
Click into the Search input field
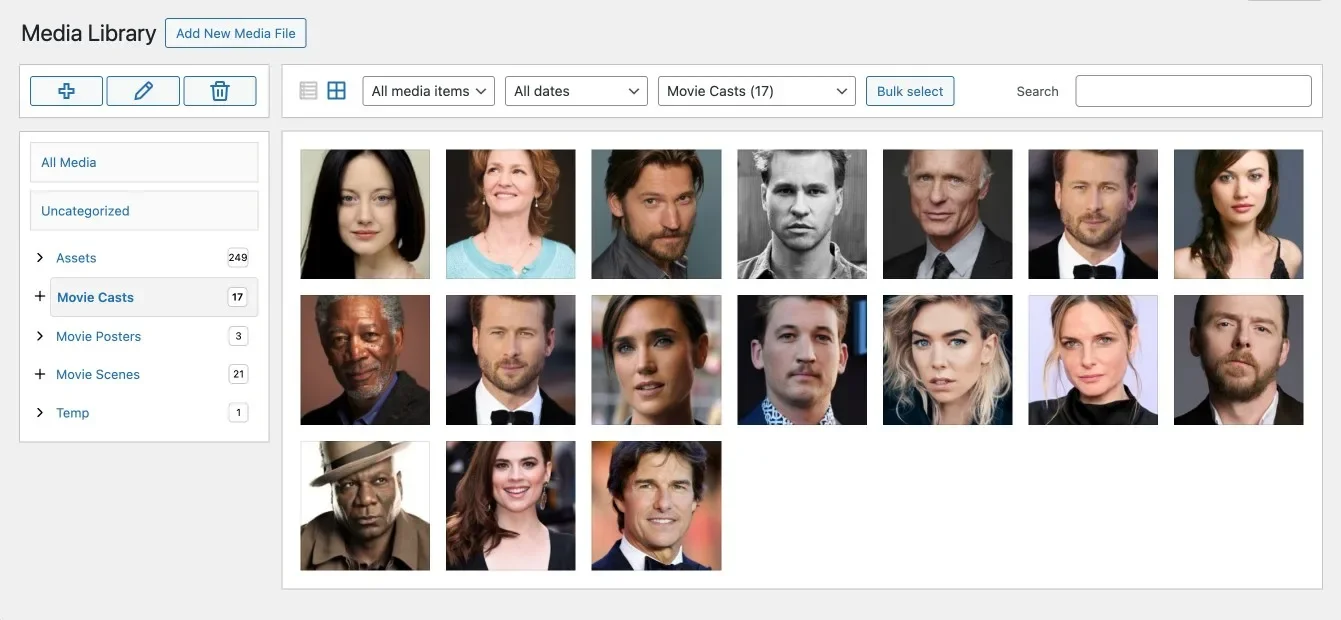pyautogui.click(x=1193, y=91)
